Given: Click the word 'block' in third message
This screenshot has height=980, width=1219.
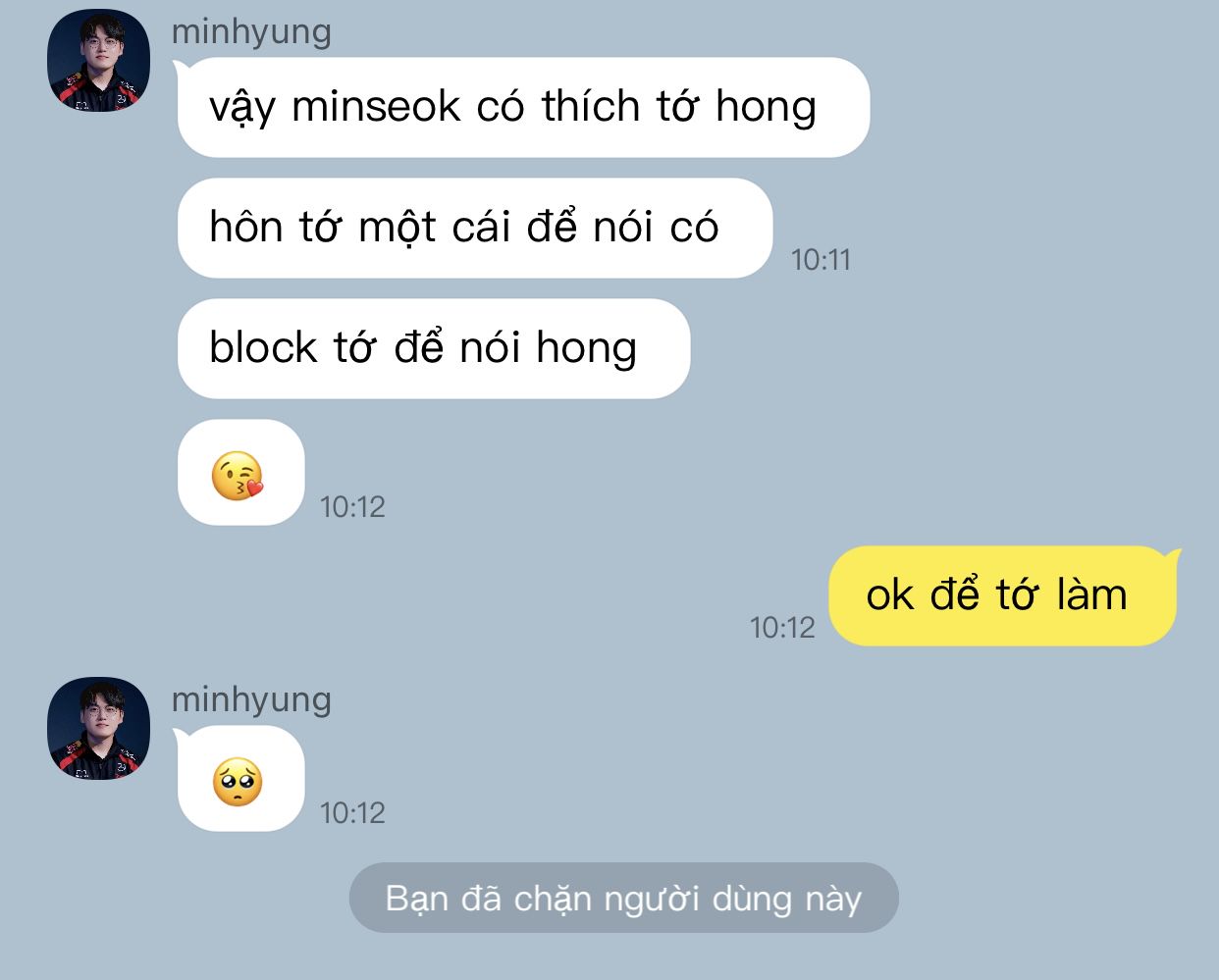Looking at the screenshot, I should tap(263, 347).
